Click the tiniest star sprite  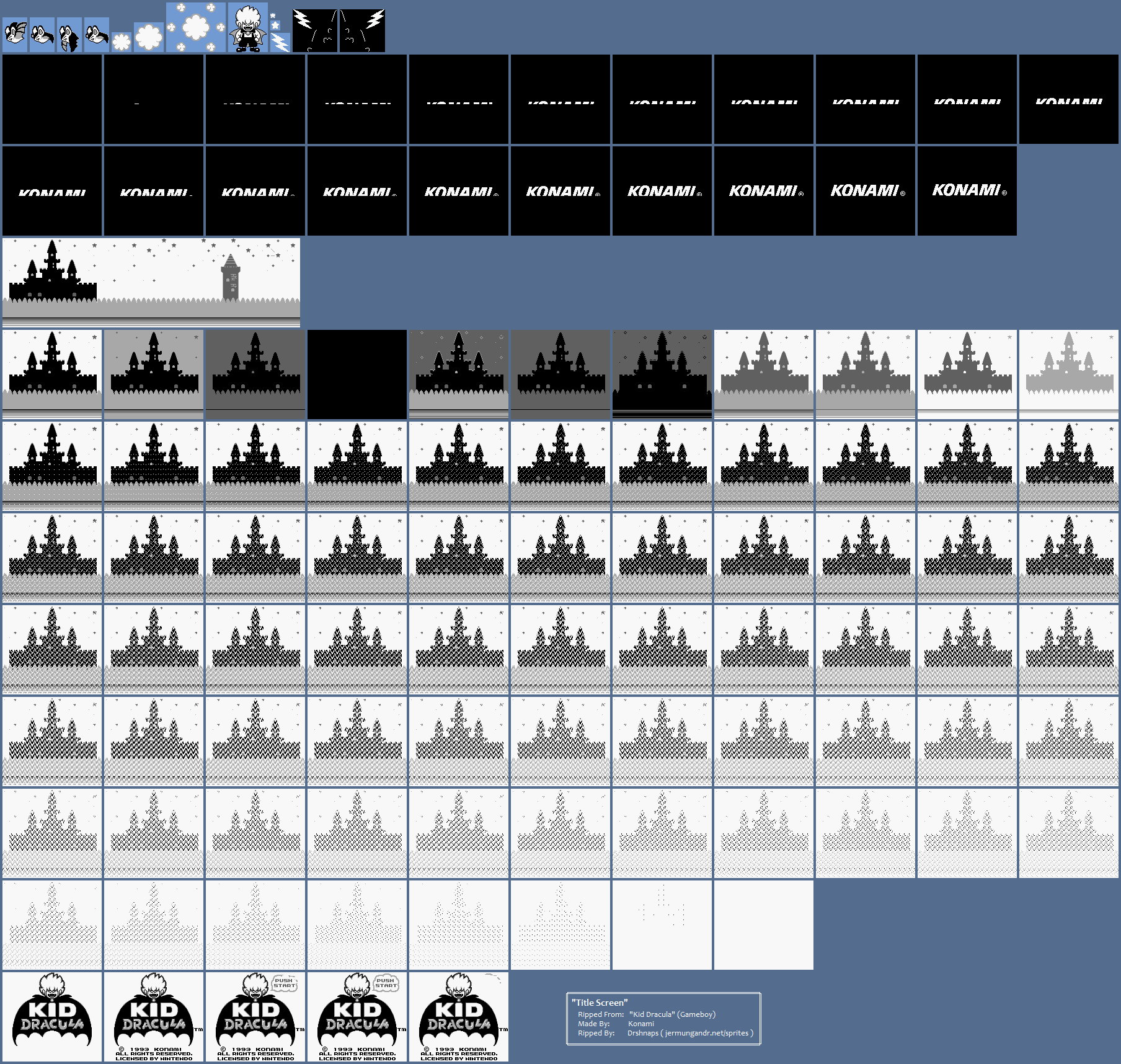pos(273,16)
